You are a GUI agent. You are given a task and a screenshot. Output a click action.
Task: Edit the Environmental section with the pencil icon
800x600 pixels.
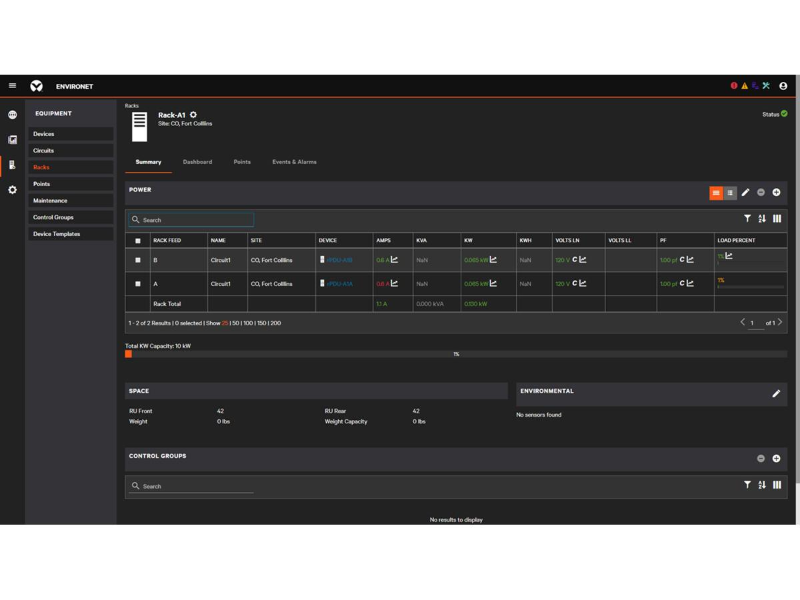tap(776, 393)
